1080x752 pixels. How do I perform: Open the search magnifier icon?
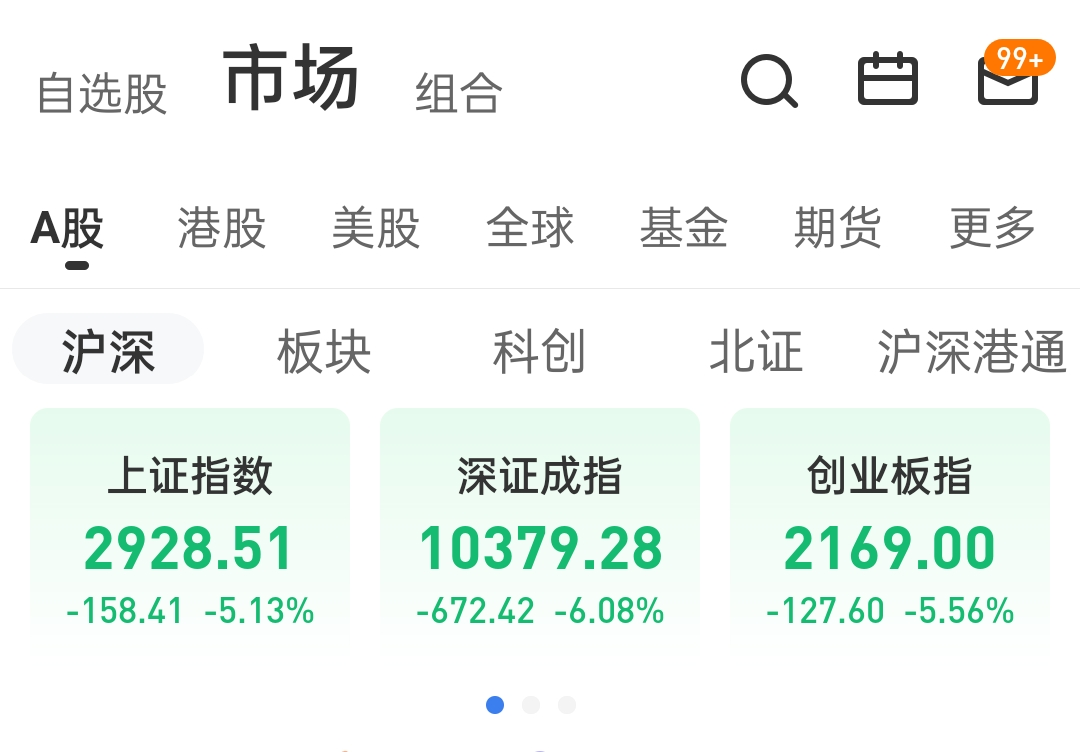coord(768,81)
